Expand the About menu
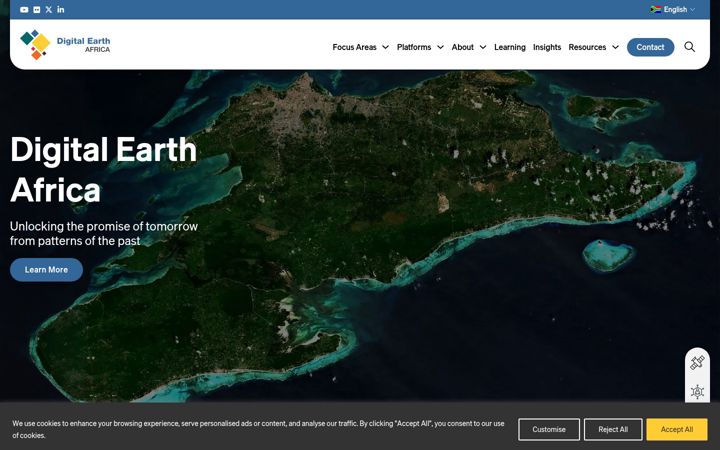The image size is (720, 450). [469, 47]
